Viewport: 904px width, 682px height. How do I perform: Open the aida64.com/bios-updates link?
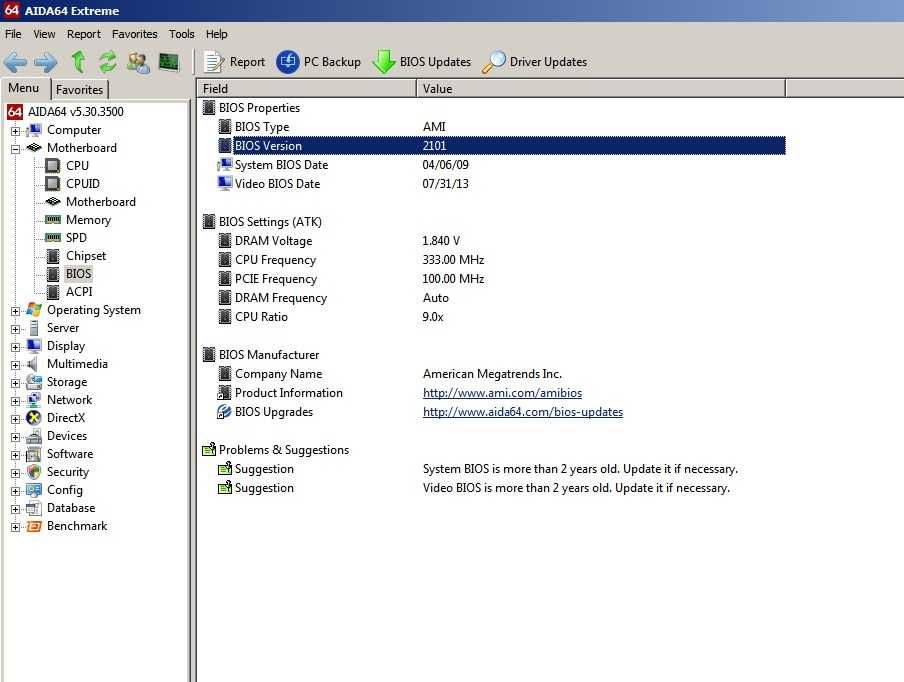tap(523, 412)
